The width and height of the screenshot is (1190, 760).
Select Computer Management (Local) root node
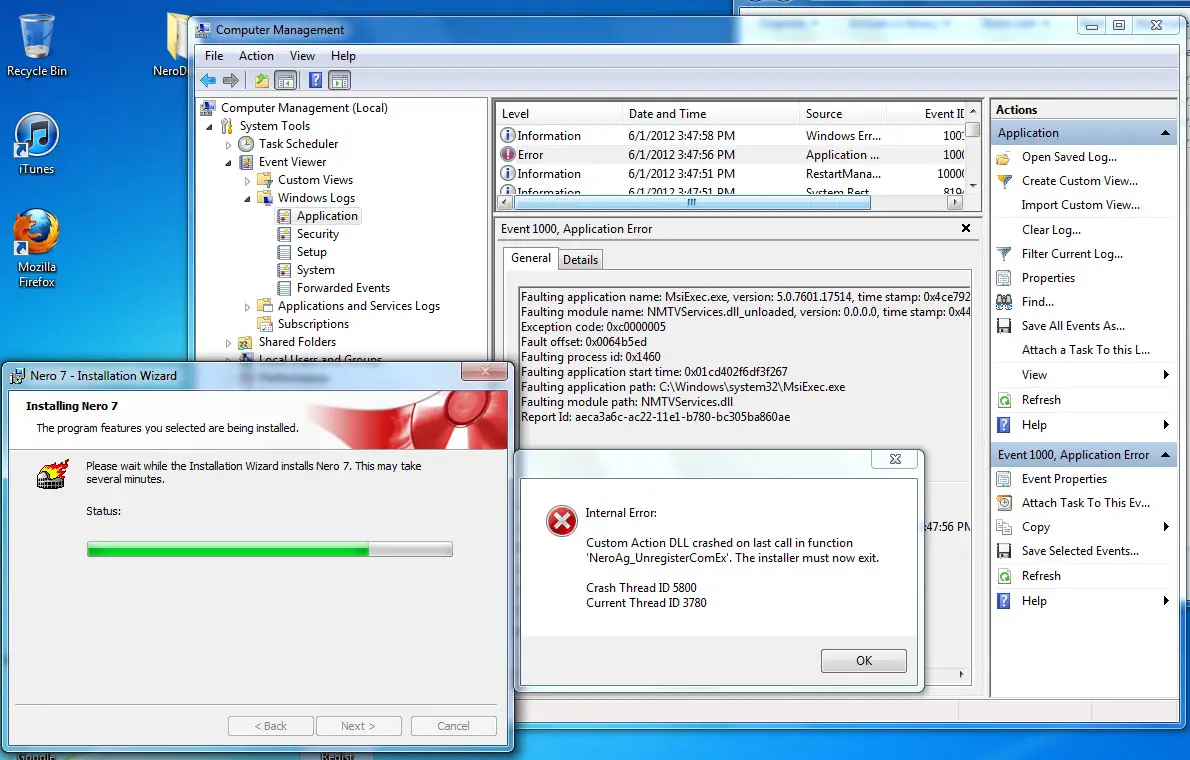304,109
